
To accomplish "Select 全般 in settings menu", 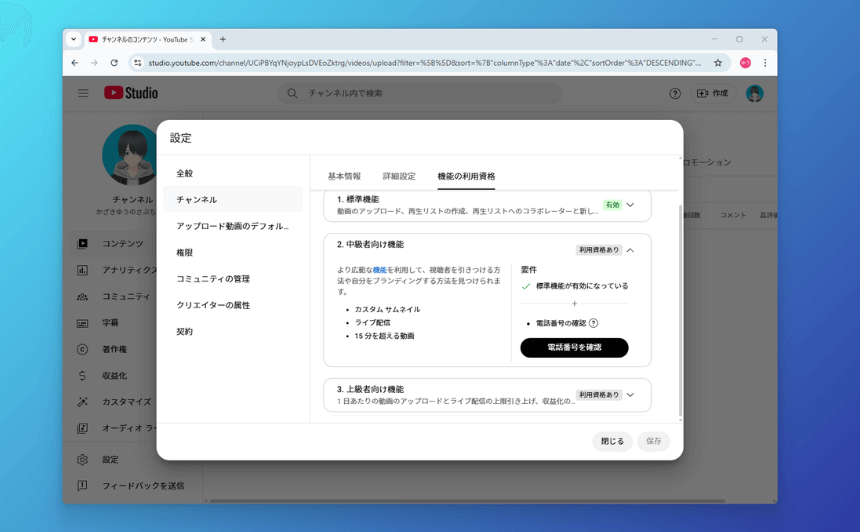I will [x=233, y=173].
